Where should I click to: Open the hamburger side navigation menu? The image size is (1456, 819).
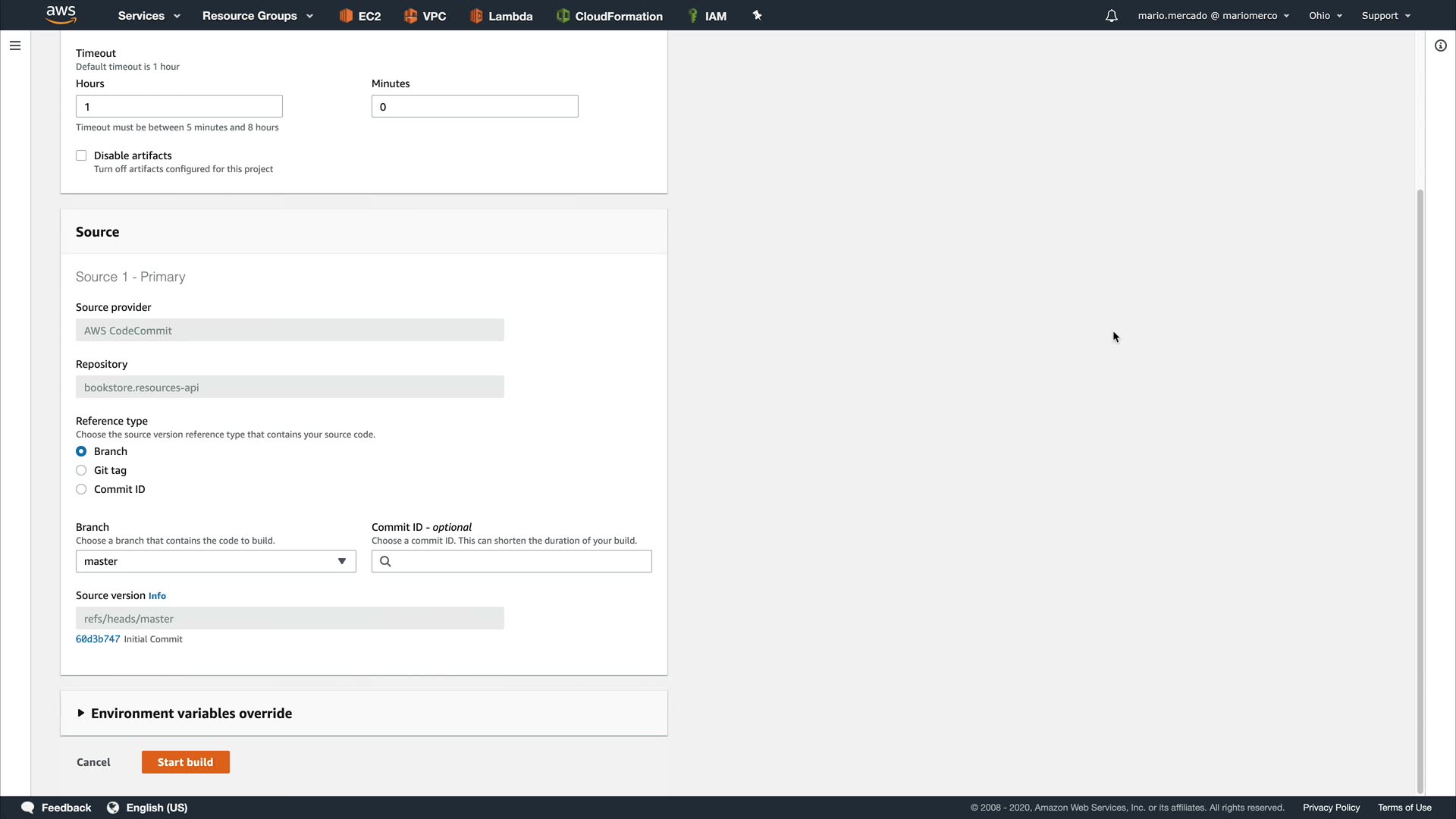pyautogui.click(x=15, y=45)
